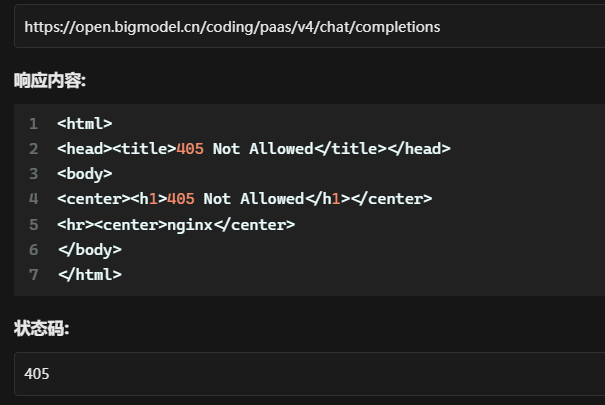605x405 pixels.
Task: Click the h1 405 Not Allowed line
Action: point(245,199)
